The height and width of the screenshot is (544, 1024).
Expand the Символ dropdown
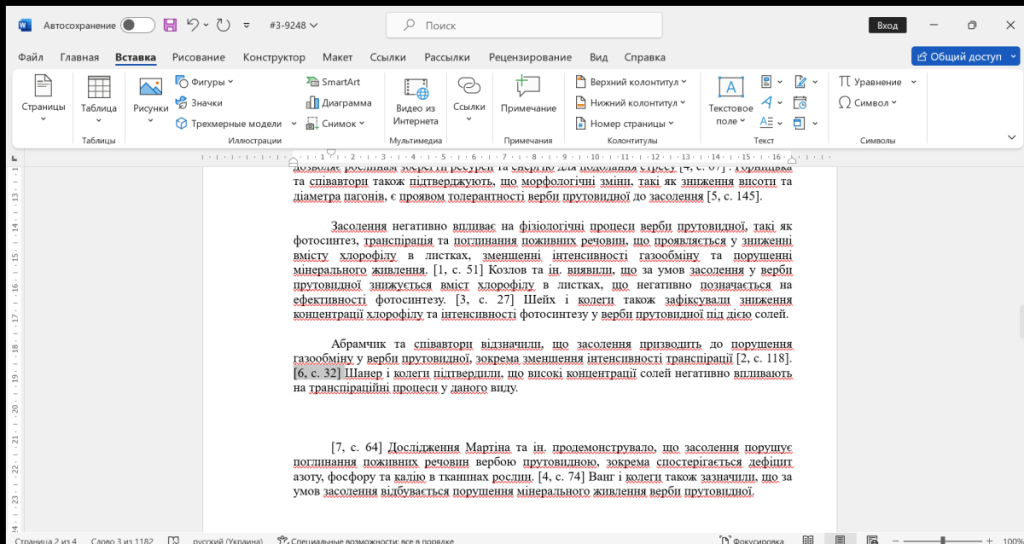[x=867, y=103]
